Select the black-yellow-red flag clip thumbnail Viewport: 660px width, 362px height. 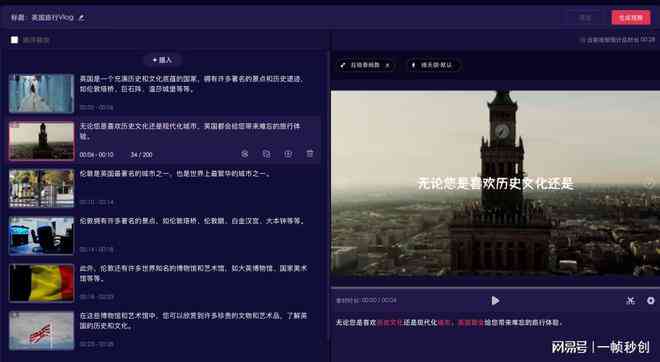click(x=41, y=283)
